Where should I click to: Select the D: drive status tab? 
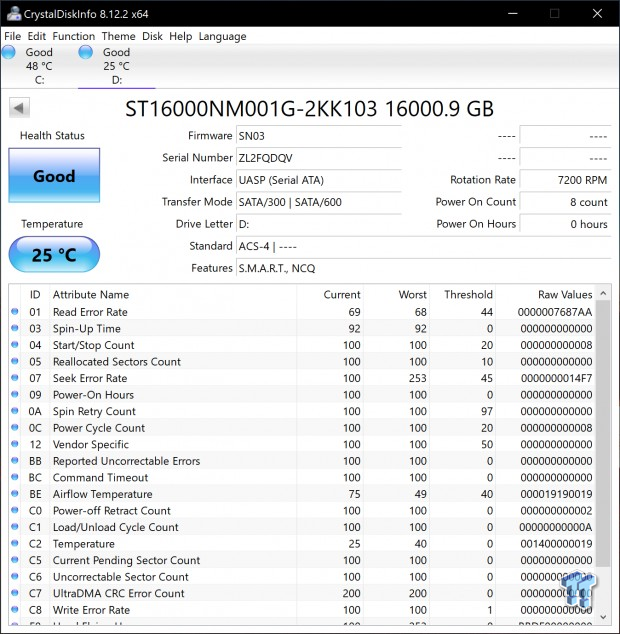tap(116, 66)
